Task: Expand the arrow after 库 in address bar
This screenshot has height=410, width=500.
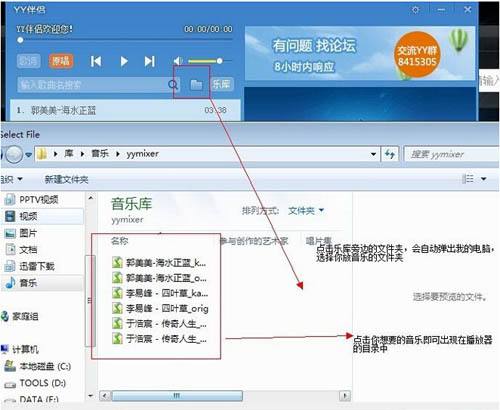Action: tap(82, 154)
